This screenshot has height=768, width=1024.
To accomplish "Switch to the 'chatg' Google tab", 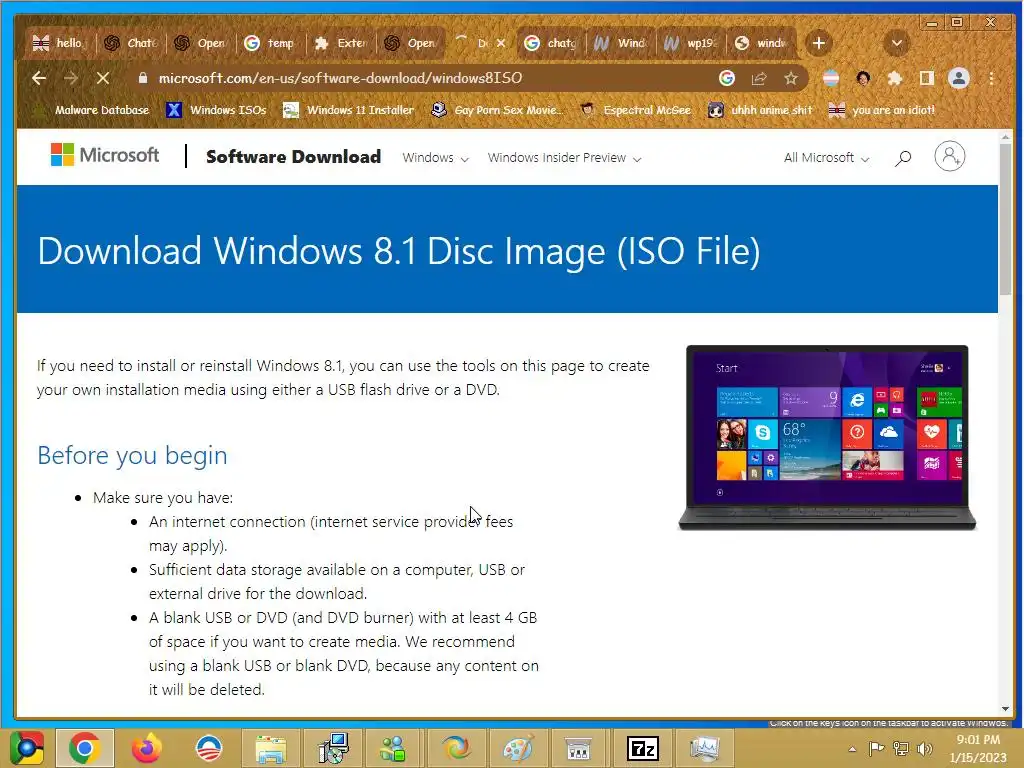I will (x=552, y=43).
